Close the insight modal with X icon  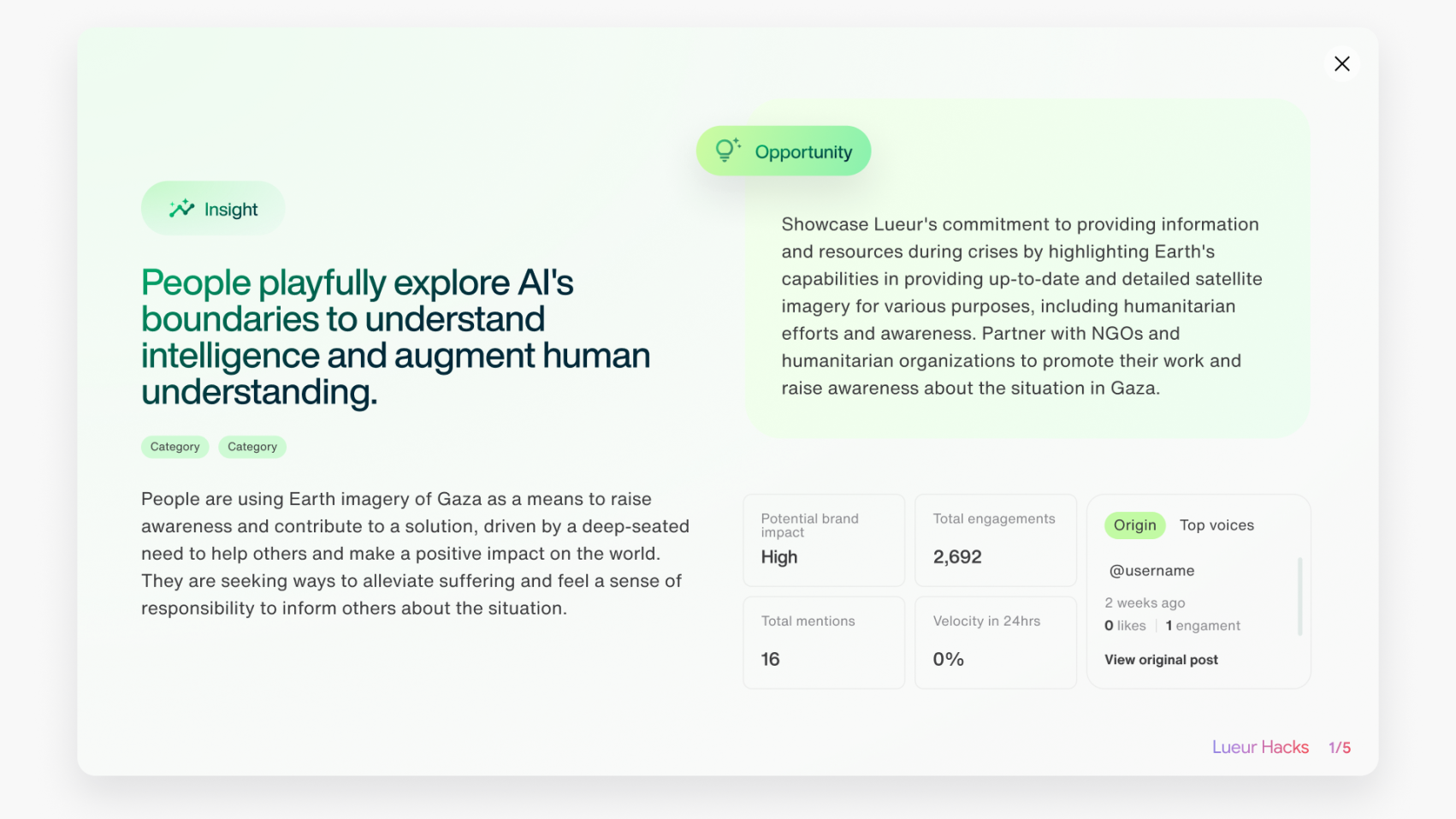tap(1341, 64)
